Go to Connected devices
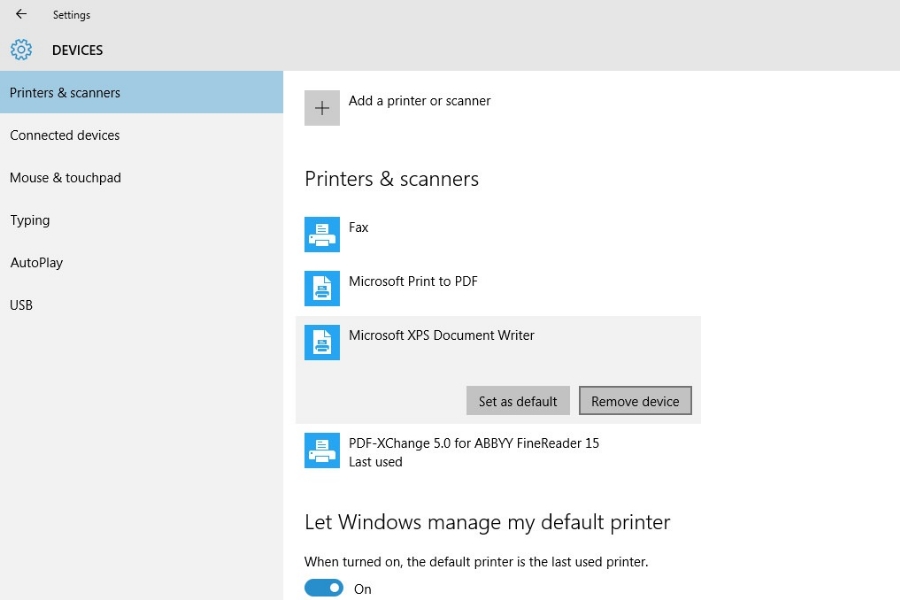 pos(65,135)
